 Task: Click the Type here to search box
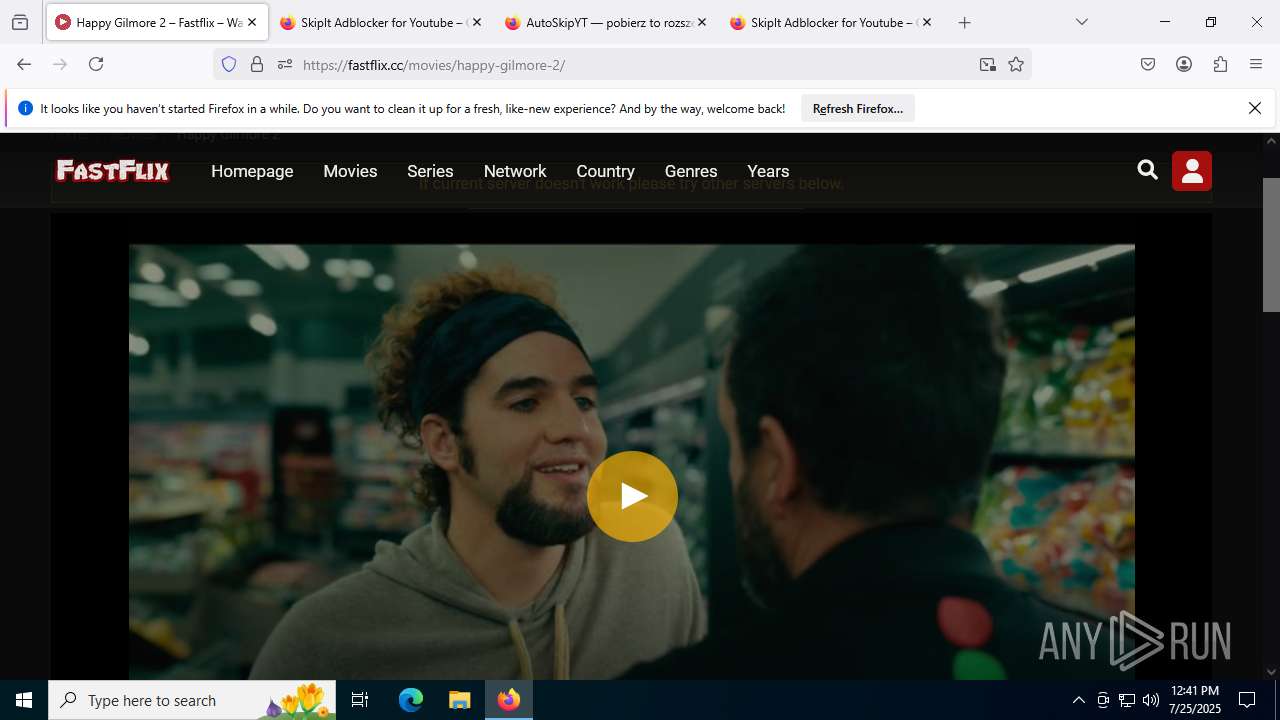(x=191, y=700)
